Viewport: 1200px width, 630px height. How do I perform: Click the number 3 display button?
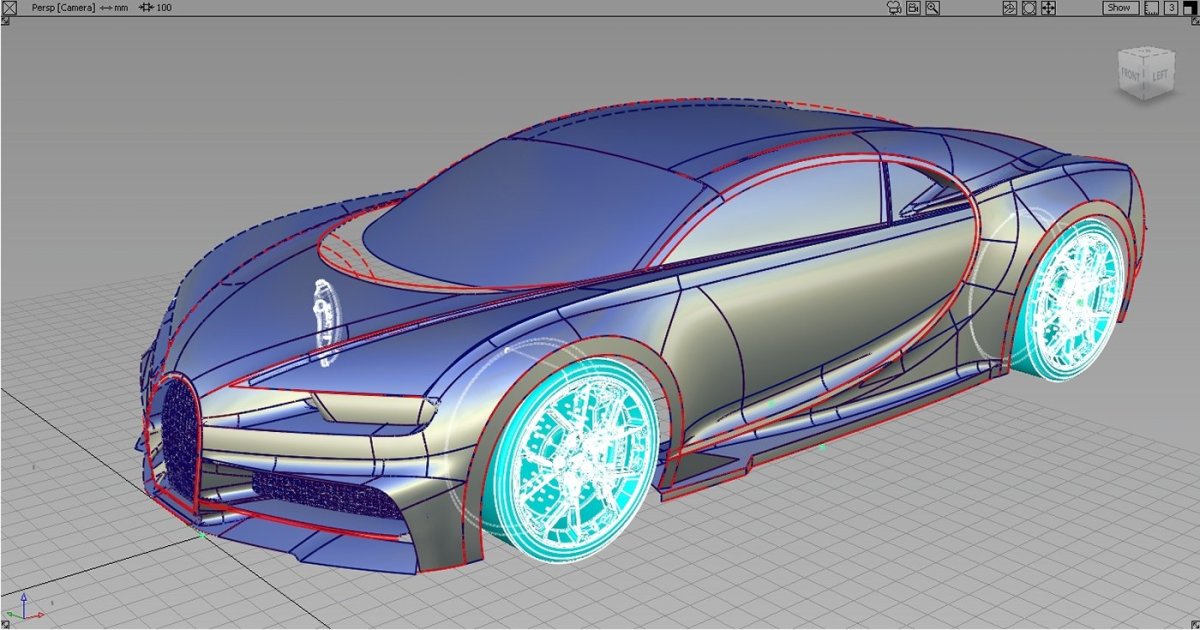[1170, 7]
